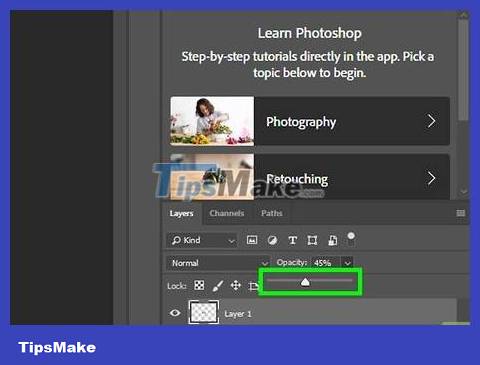
Task: Open the Normal blend mode dropdown
Action: pyautogui.click(x=218, y=263)
